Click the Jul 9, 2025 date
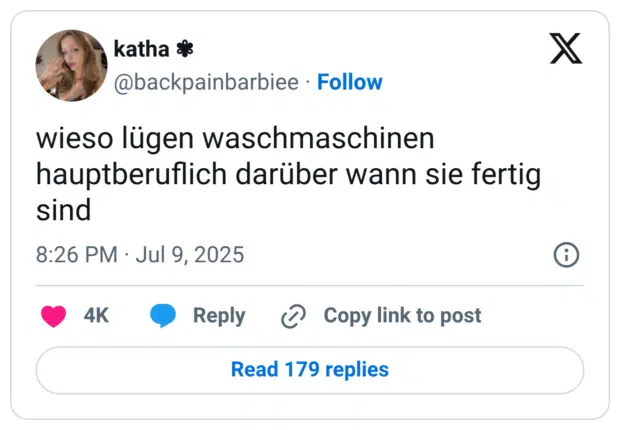Screen dimensions: 620x430 pos(191,255)
